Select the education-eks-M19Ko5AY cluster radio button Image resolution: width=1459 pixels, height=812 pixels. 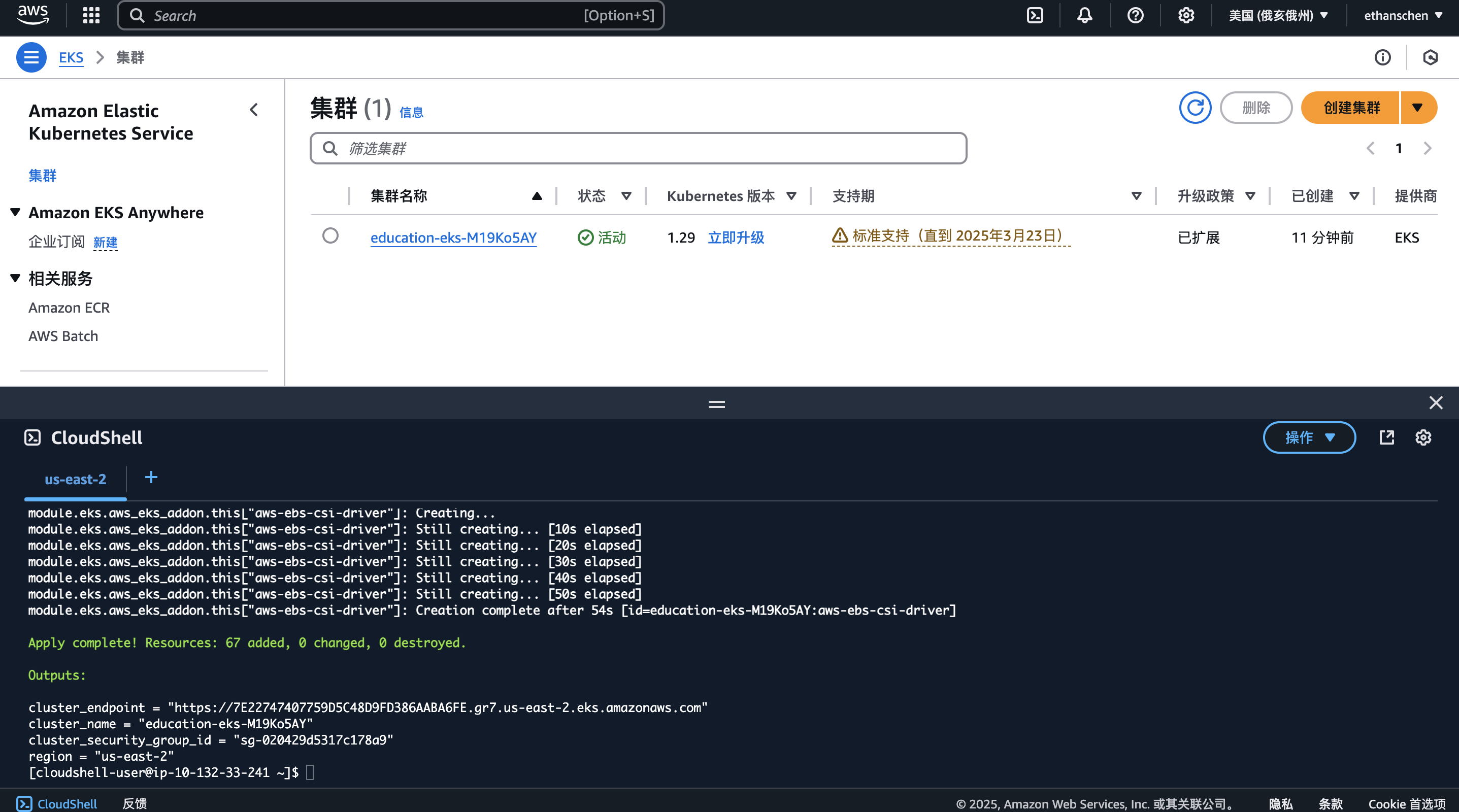coord(330,235)
